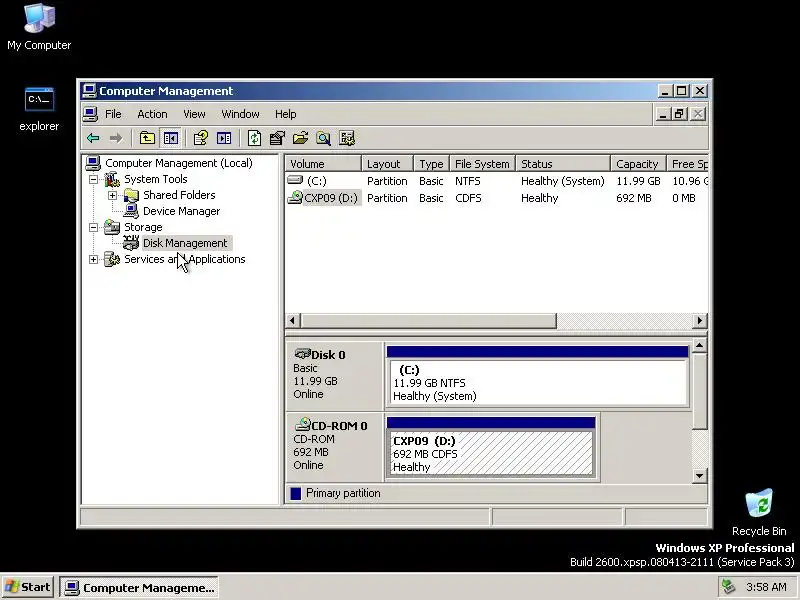Click the Primary partition legend color swatch
Image resolution: width=800 pixels, height=600 pixels.
(x=295, y=493)
